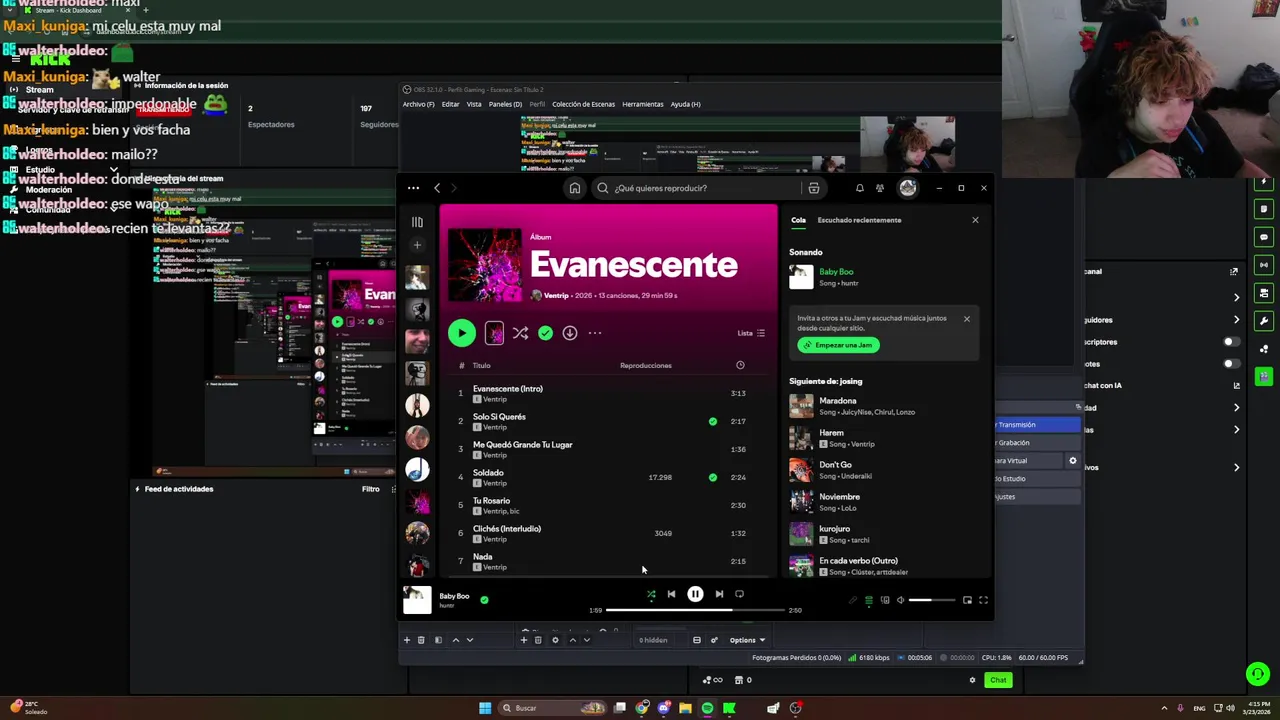The width and height of the screenshot is (1280, 720).
Task: Expand Your Library sidebar icon
Action: [417, 222]
